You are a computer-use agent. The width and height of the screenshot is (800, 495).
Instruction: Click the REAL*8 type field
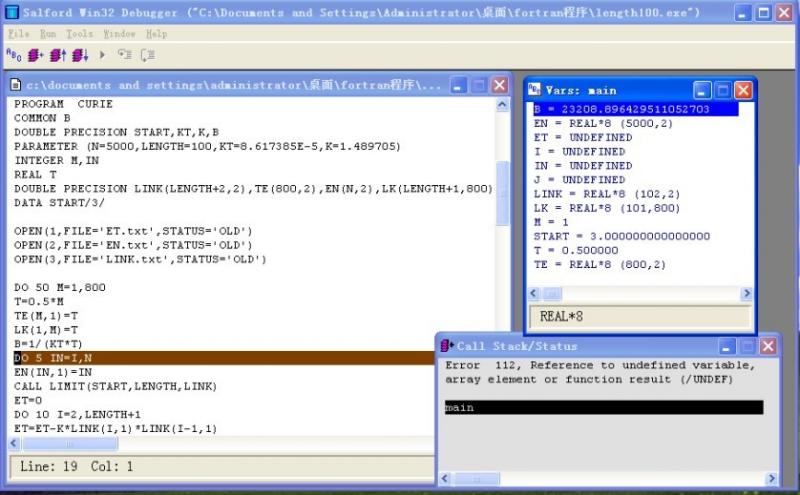pyautogui.click(x=640, y=316)
